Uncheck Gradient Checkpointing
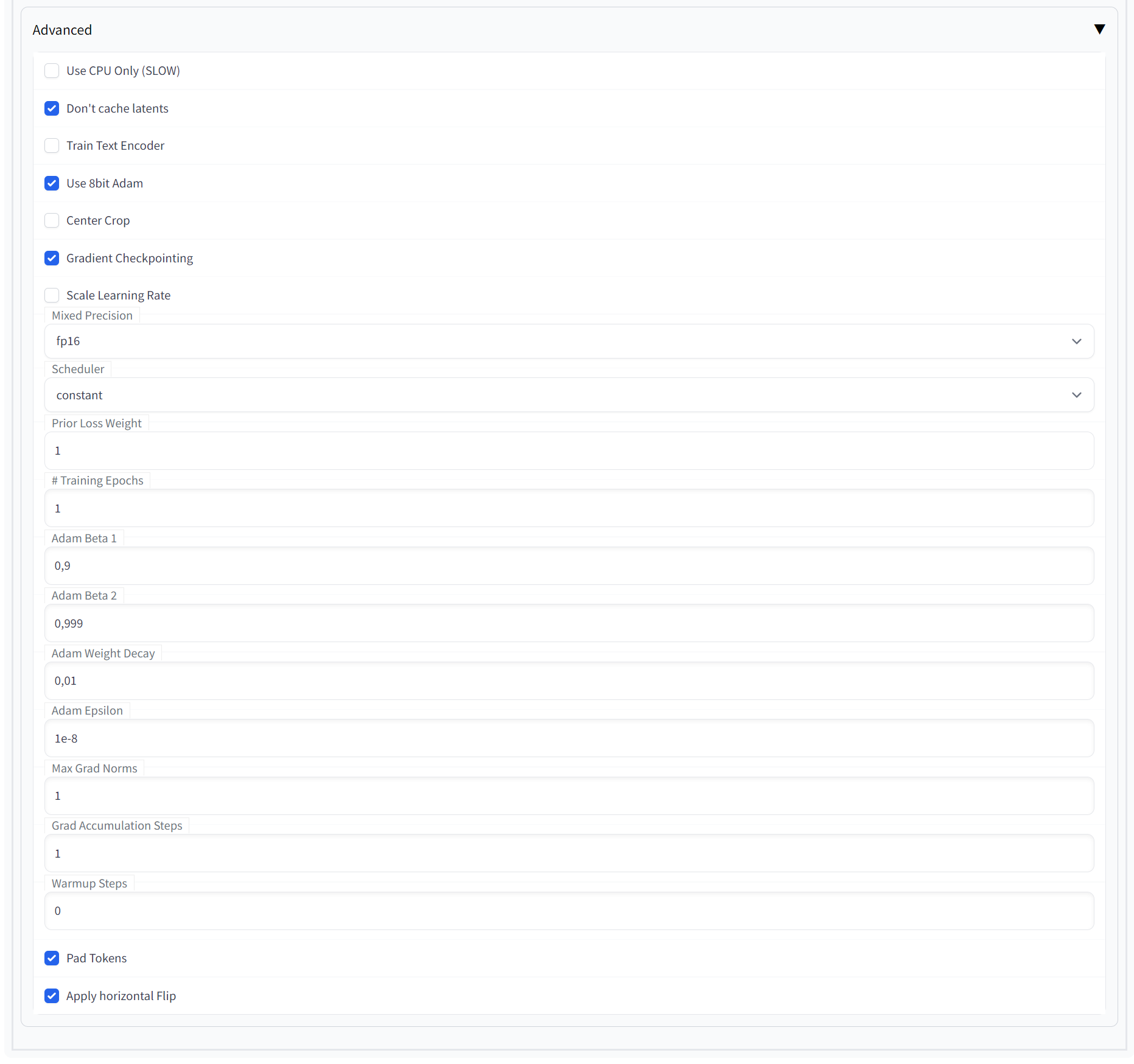The height and width of the screenshot is (1064, 1134). [52, 258]
